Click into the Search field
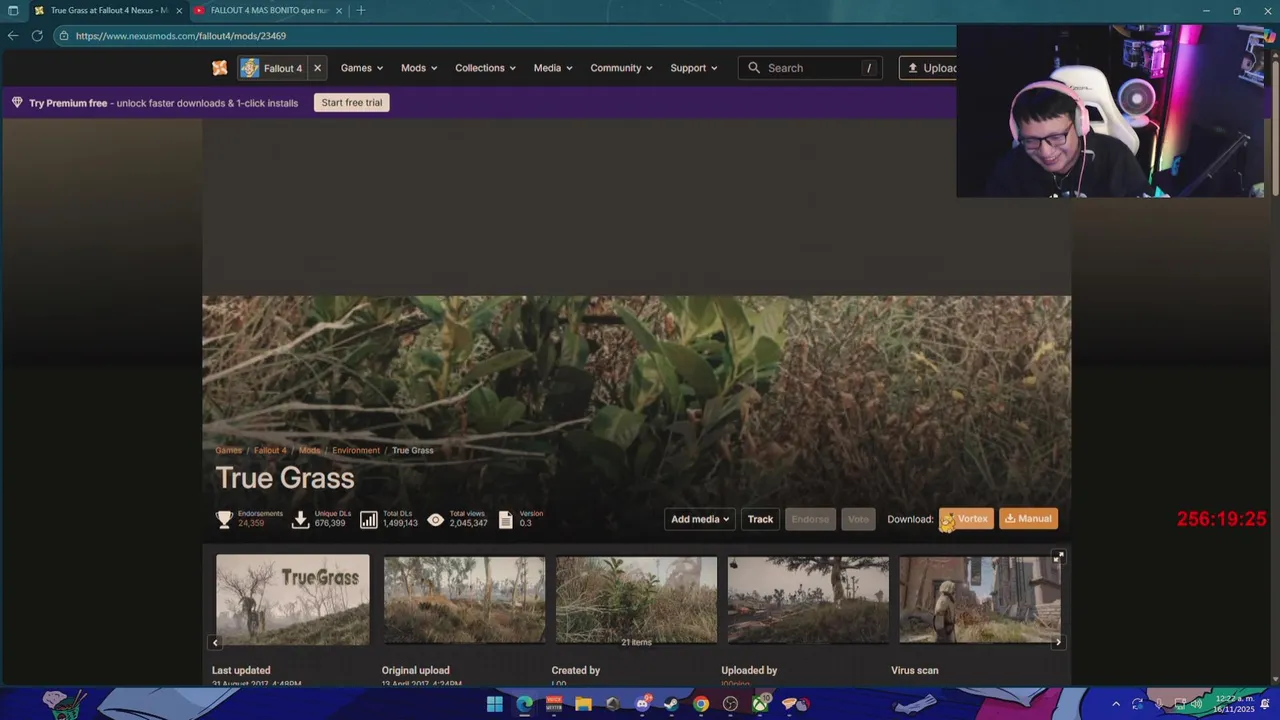1280x720 pixels. coord(810,68)
